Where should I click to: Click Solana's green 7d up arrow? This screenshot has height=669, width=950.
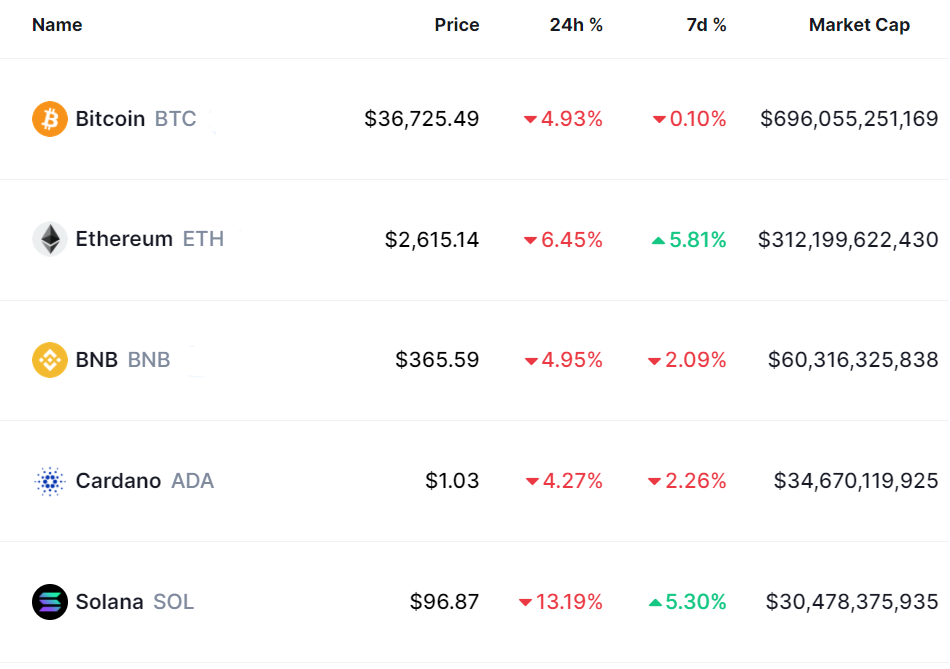[656, 602]
